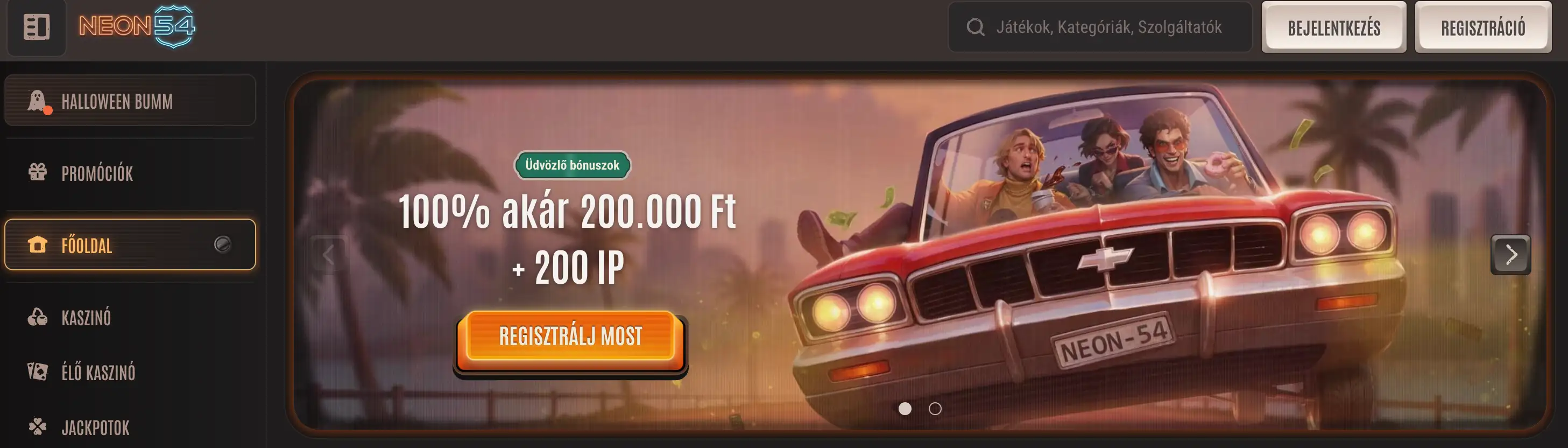Click the Jackpotok clover icon
Viewport: 1568px width, 448px height.
coord(38,426)
